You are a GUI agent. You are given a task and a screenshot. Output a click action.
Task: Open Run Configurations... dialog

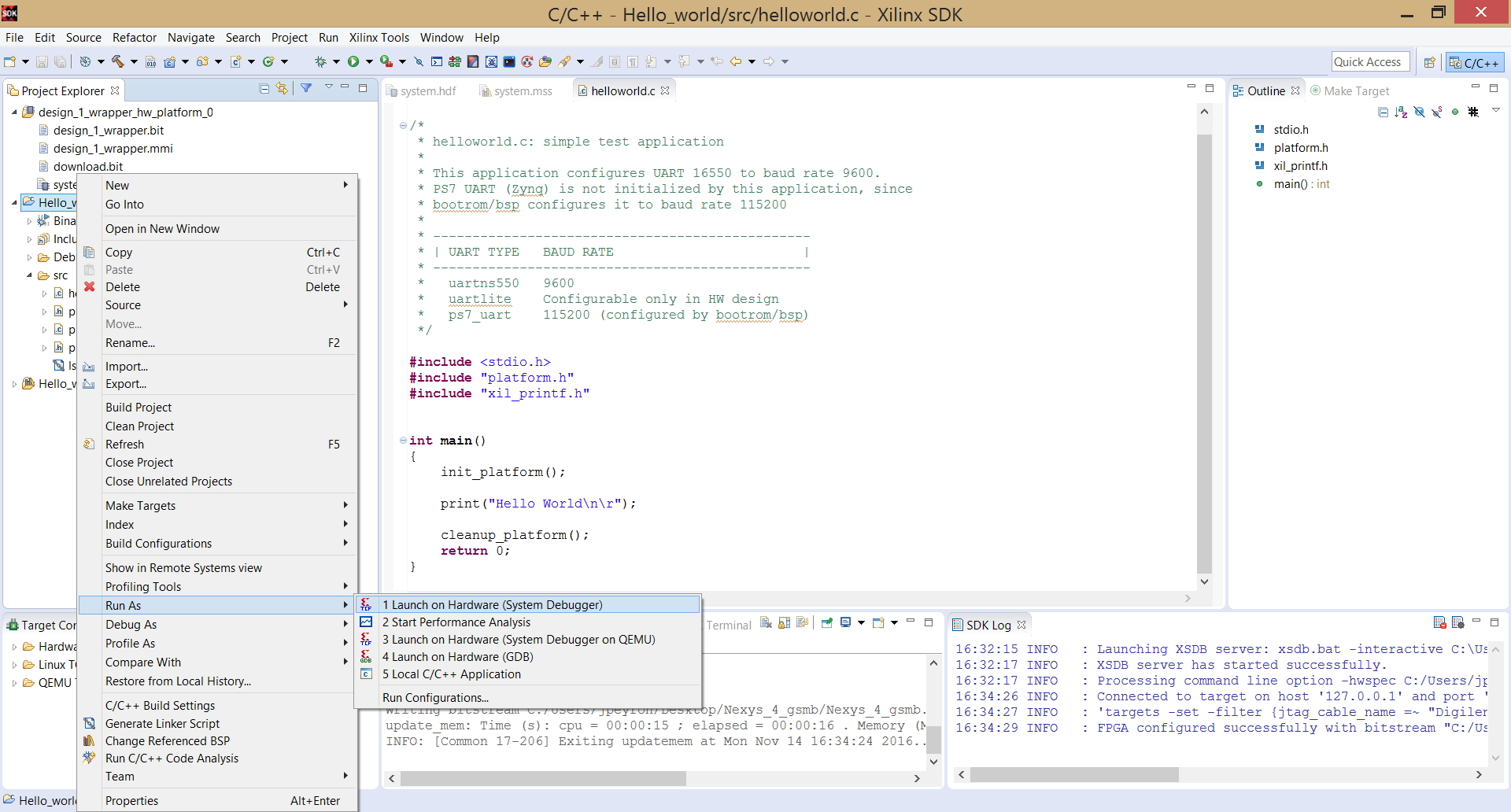tap(528, 698)
